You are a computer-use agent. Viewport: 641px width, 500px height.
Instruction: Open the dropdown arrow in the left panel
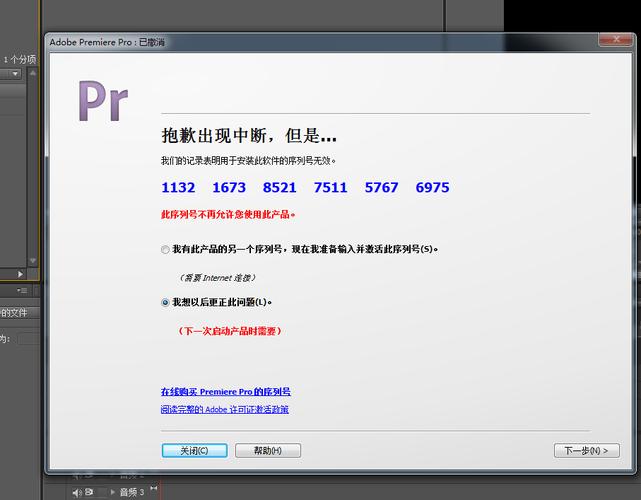tap(15, 74)
